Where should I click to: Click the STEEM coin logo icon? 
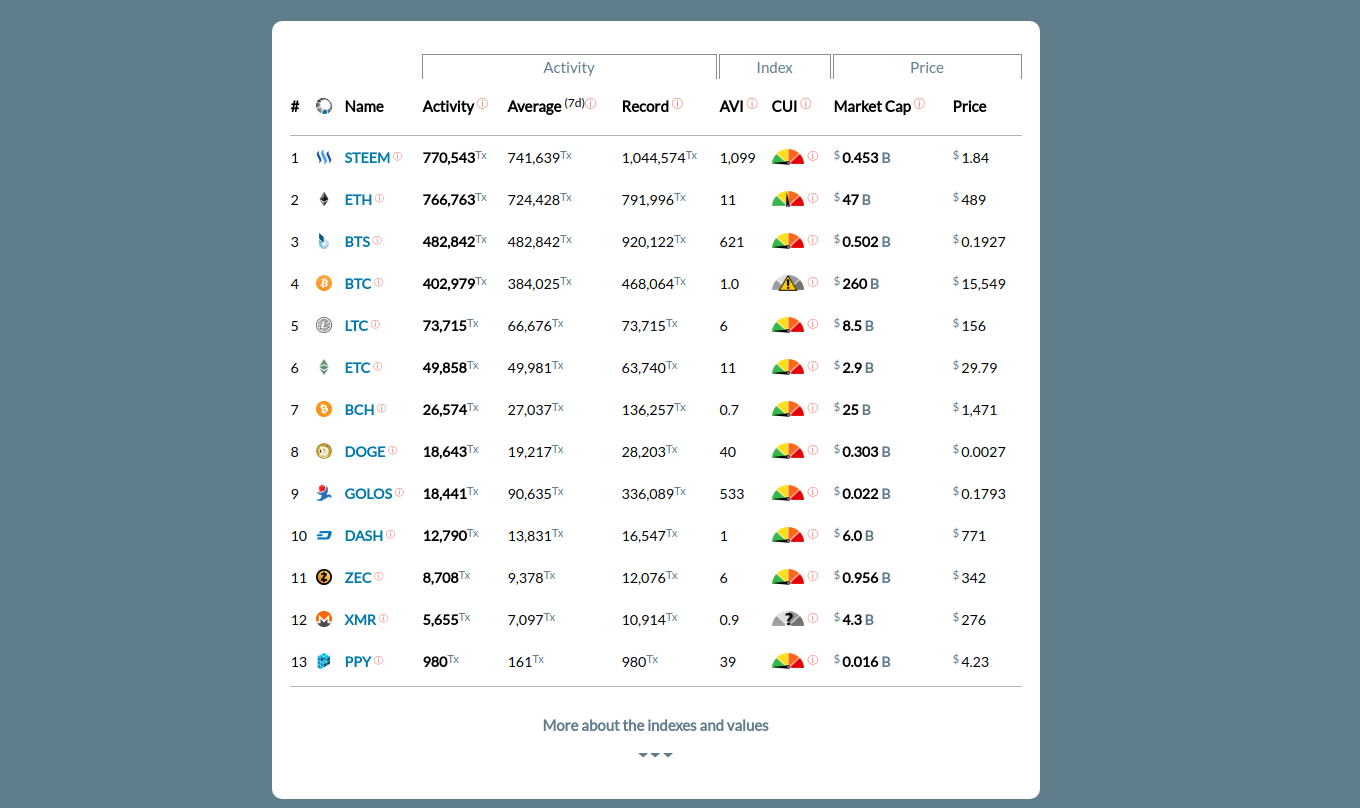[324, 157]
